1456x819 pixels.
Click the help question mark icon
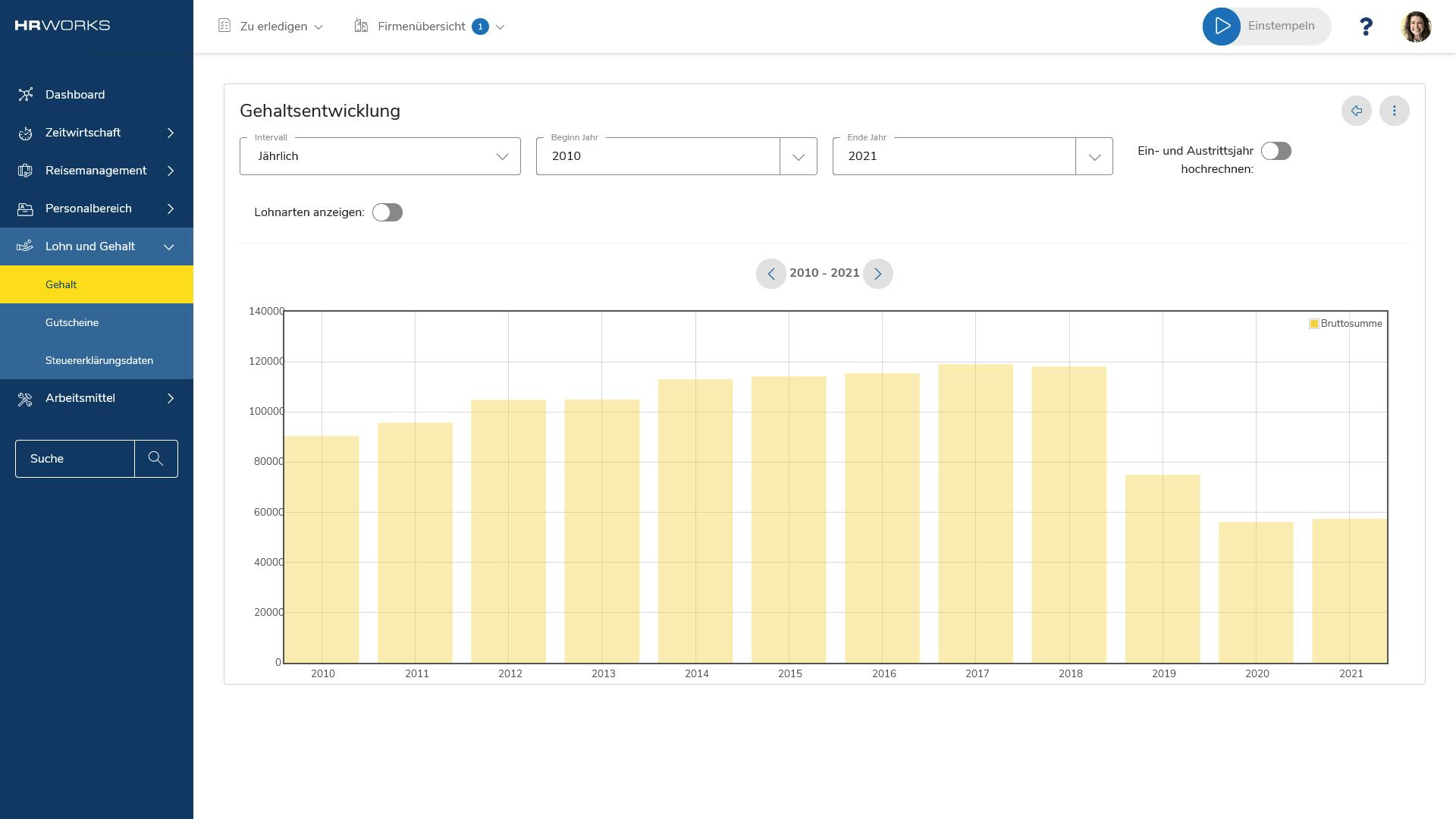coord(1366,27)
